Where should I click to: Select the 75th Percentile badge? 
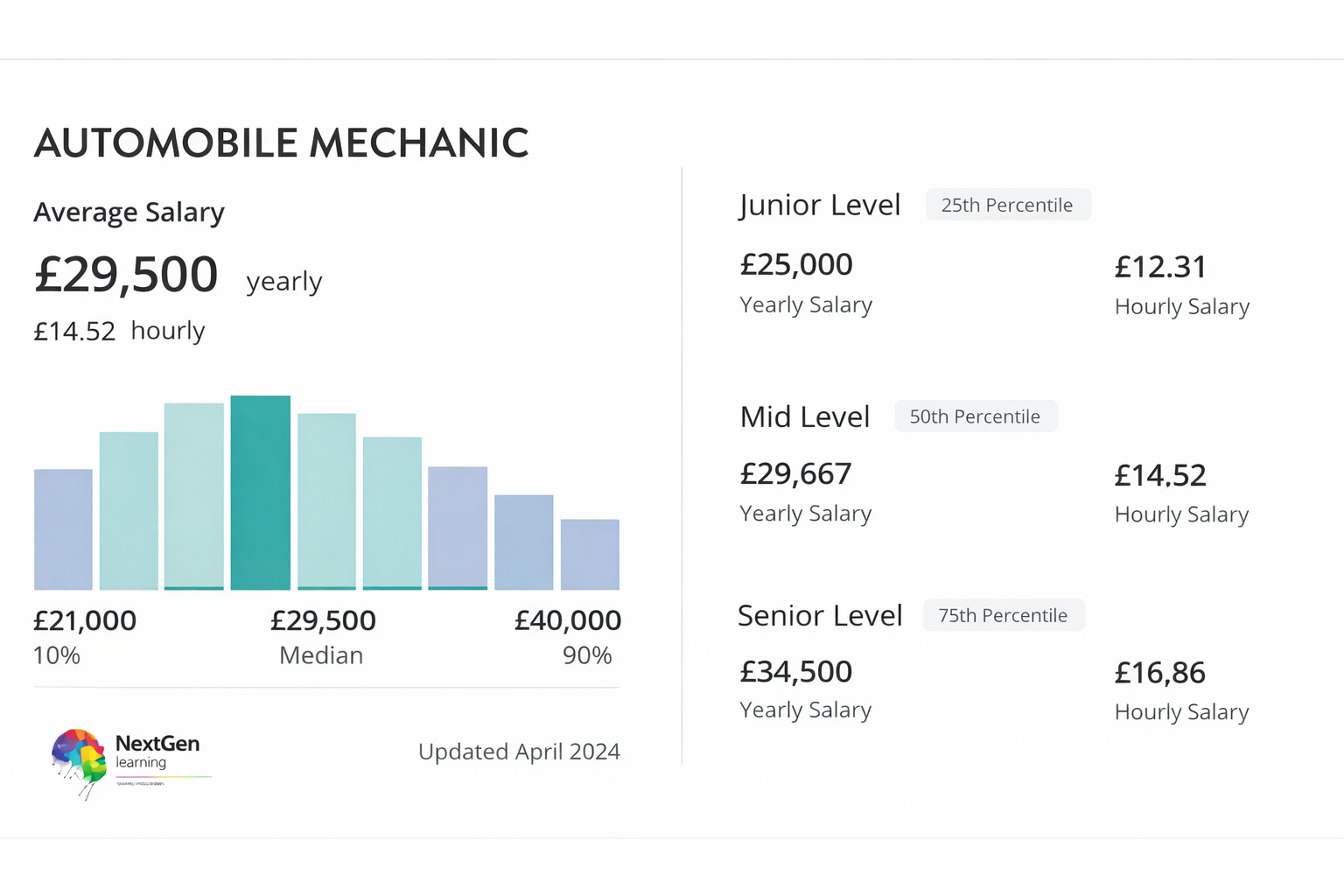[x=1004, y=615]
